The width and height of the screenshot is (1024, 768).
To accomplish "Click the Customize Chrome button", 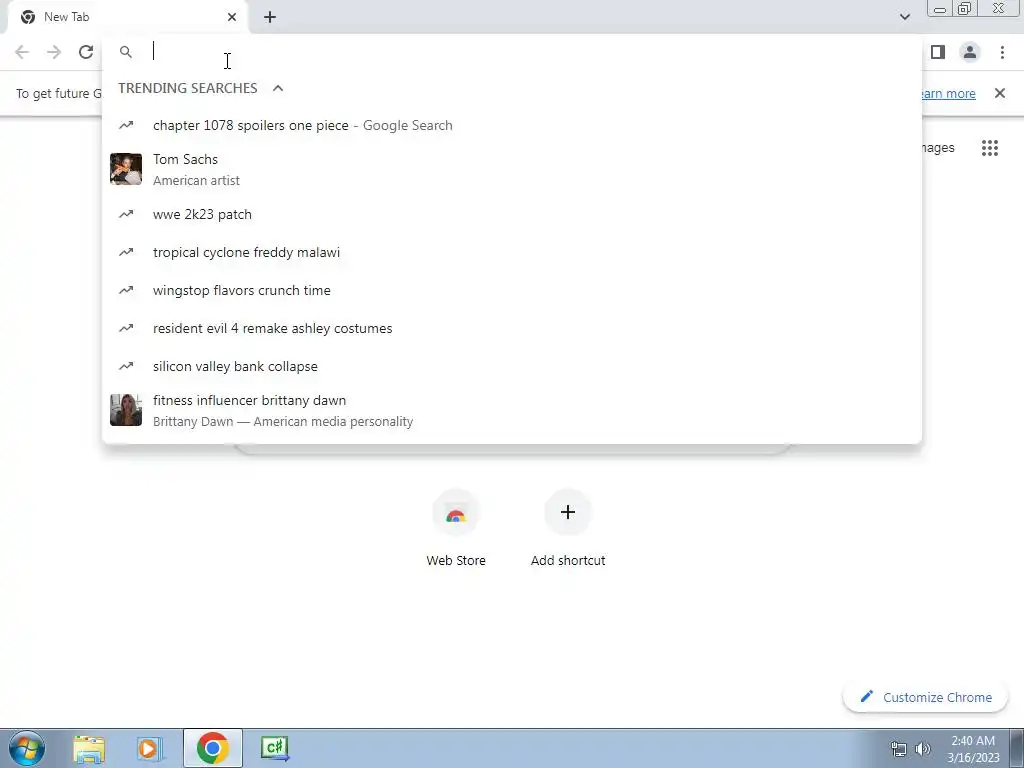I will click(925, 697).
